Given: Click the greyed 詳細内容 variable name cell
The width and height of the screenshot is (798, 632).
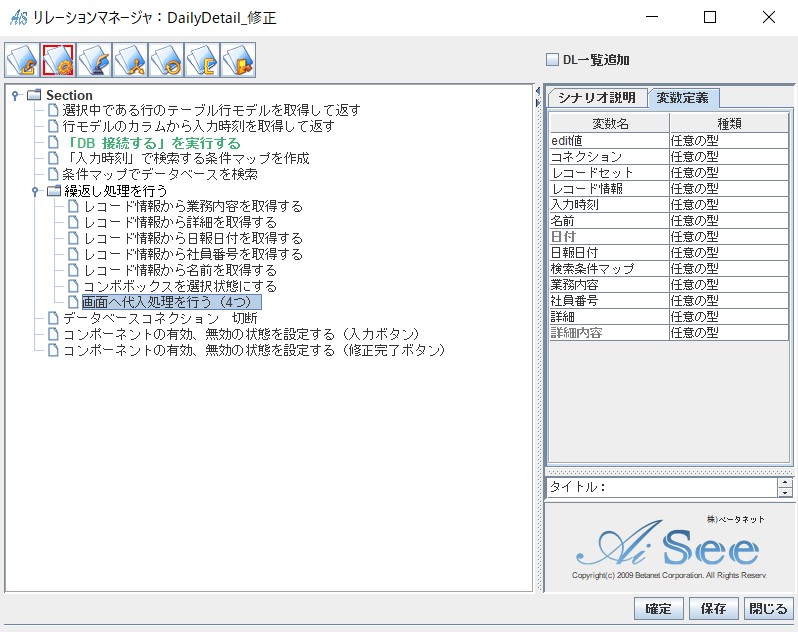Looking at the screenshot, I should [x=610, y=333].
